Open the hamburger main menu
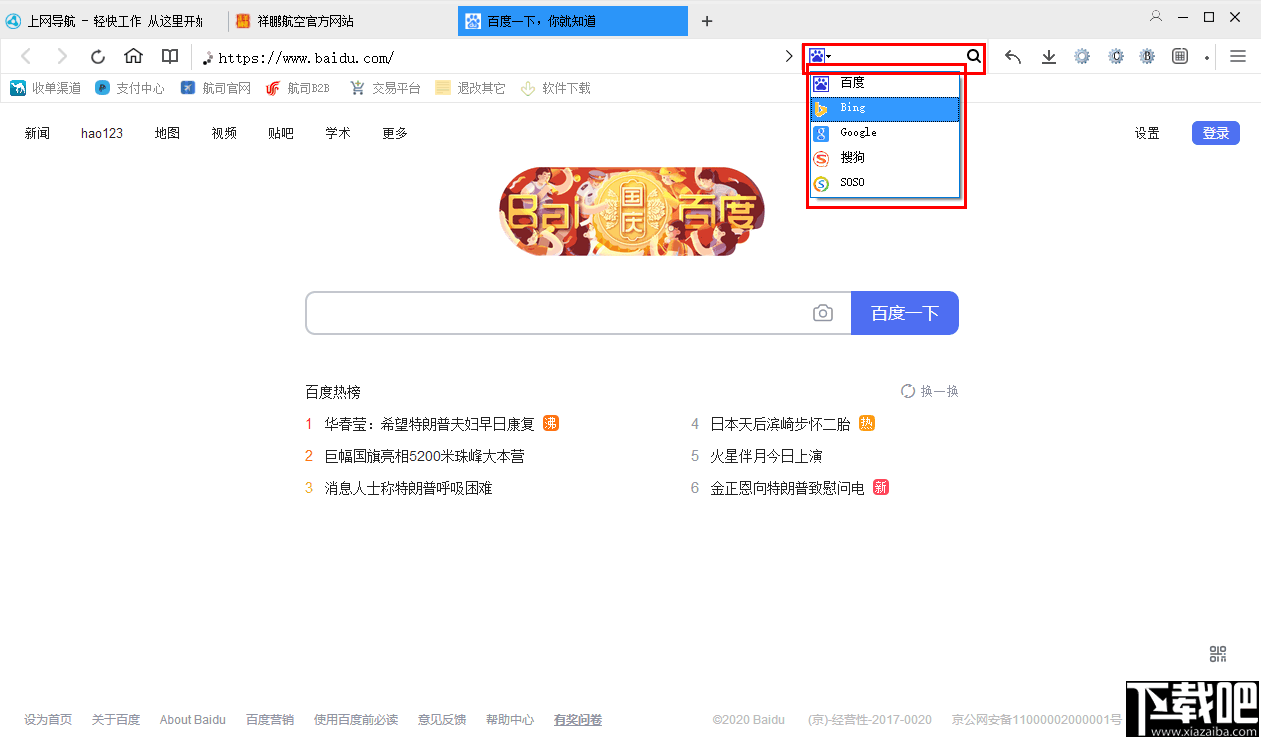The width and height of the screenshot is (1261, 737). pyautogui.click(x=1238, y=57)
